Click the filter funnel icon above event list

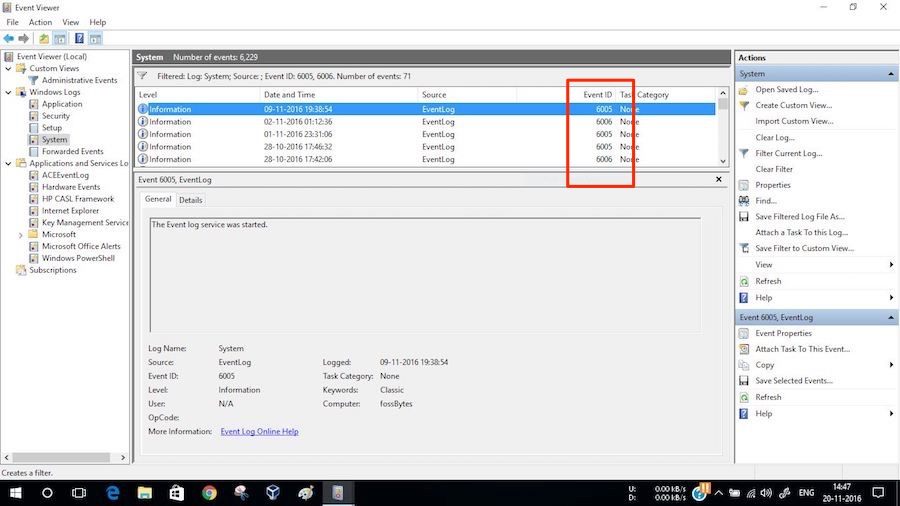click(x=142, y=76)
